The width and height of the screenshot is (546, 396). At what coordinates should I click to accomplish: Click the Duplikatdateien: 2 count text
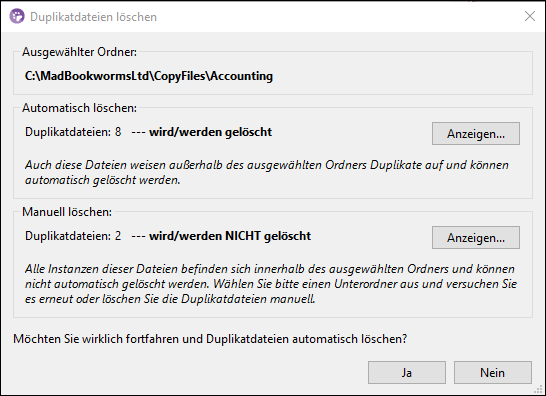[73, 236]
